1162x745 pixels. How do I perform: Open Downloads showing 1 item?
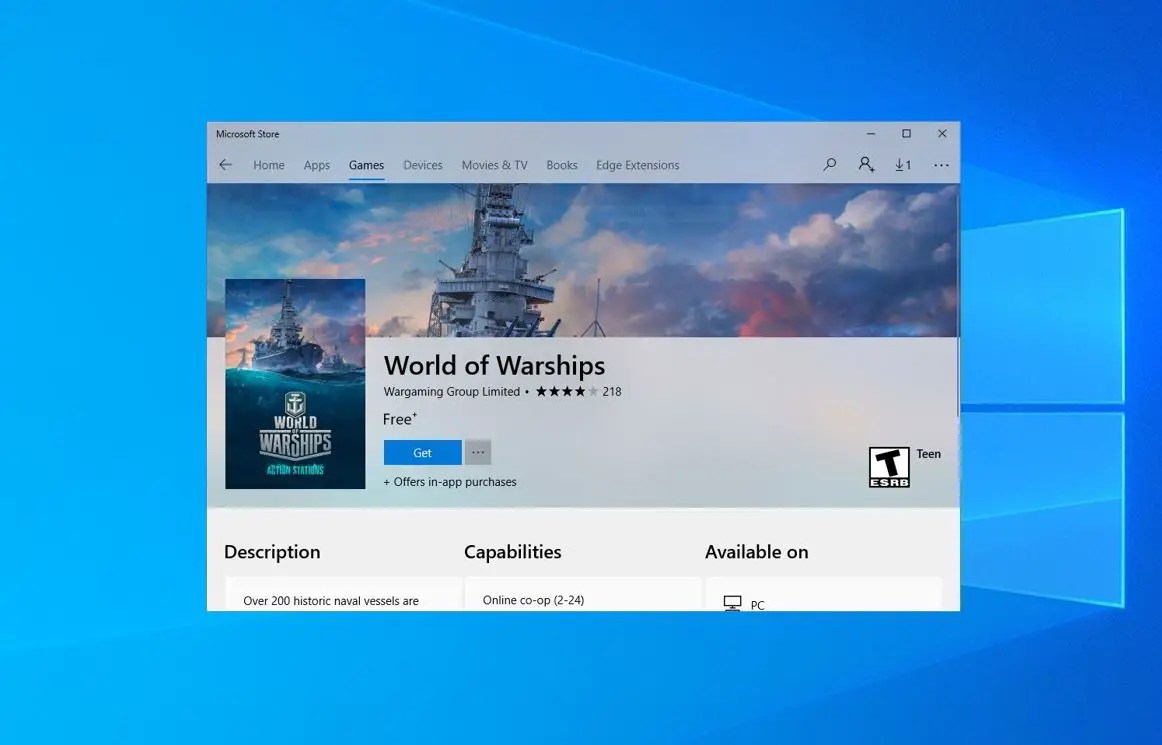[x=903, y=164]
